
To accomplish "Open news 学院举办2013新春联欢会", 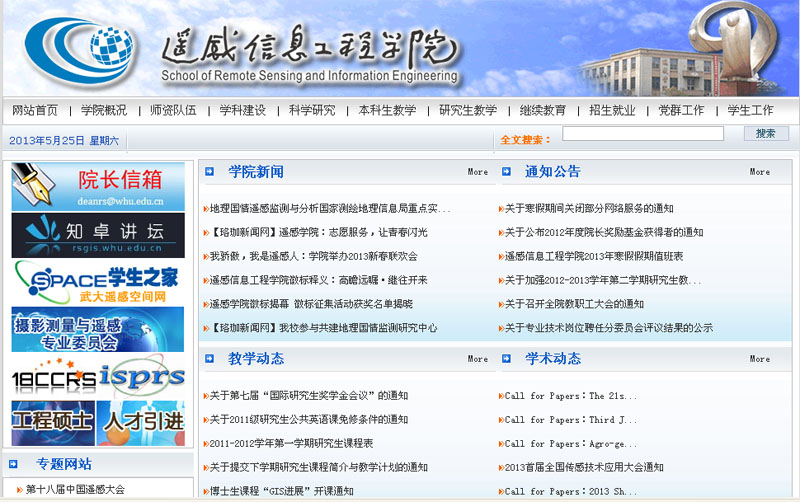I will [314, 256].
